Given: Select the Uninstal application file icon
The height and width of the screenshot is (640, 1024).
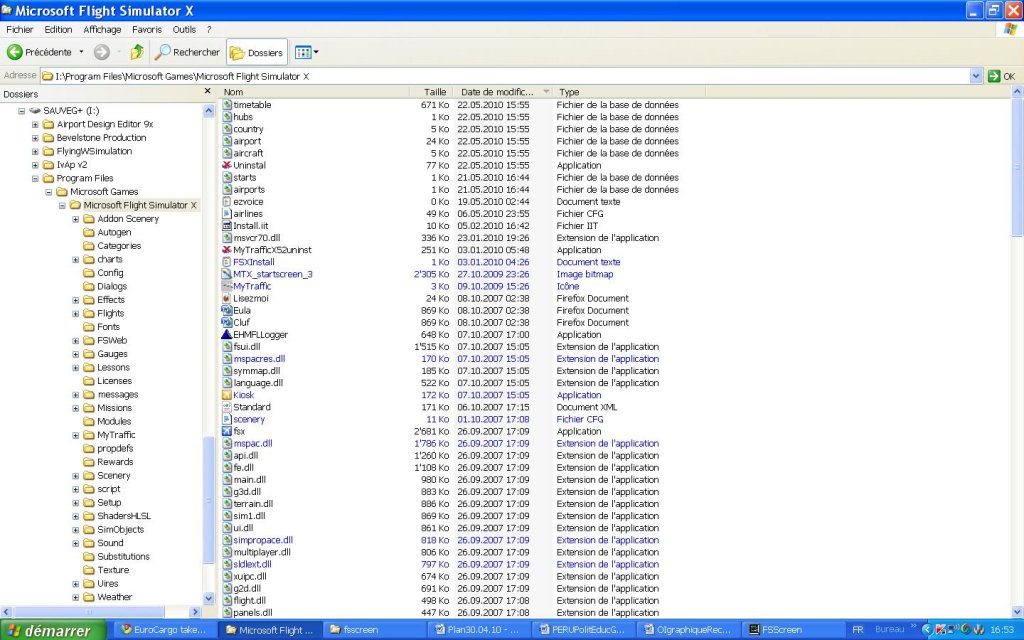Looking at the screenshot, I should 227,165.
